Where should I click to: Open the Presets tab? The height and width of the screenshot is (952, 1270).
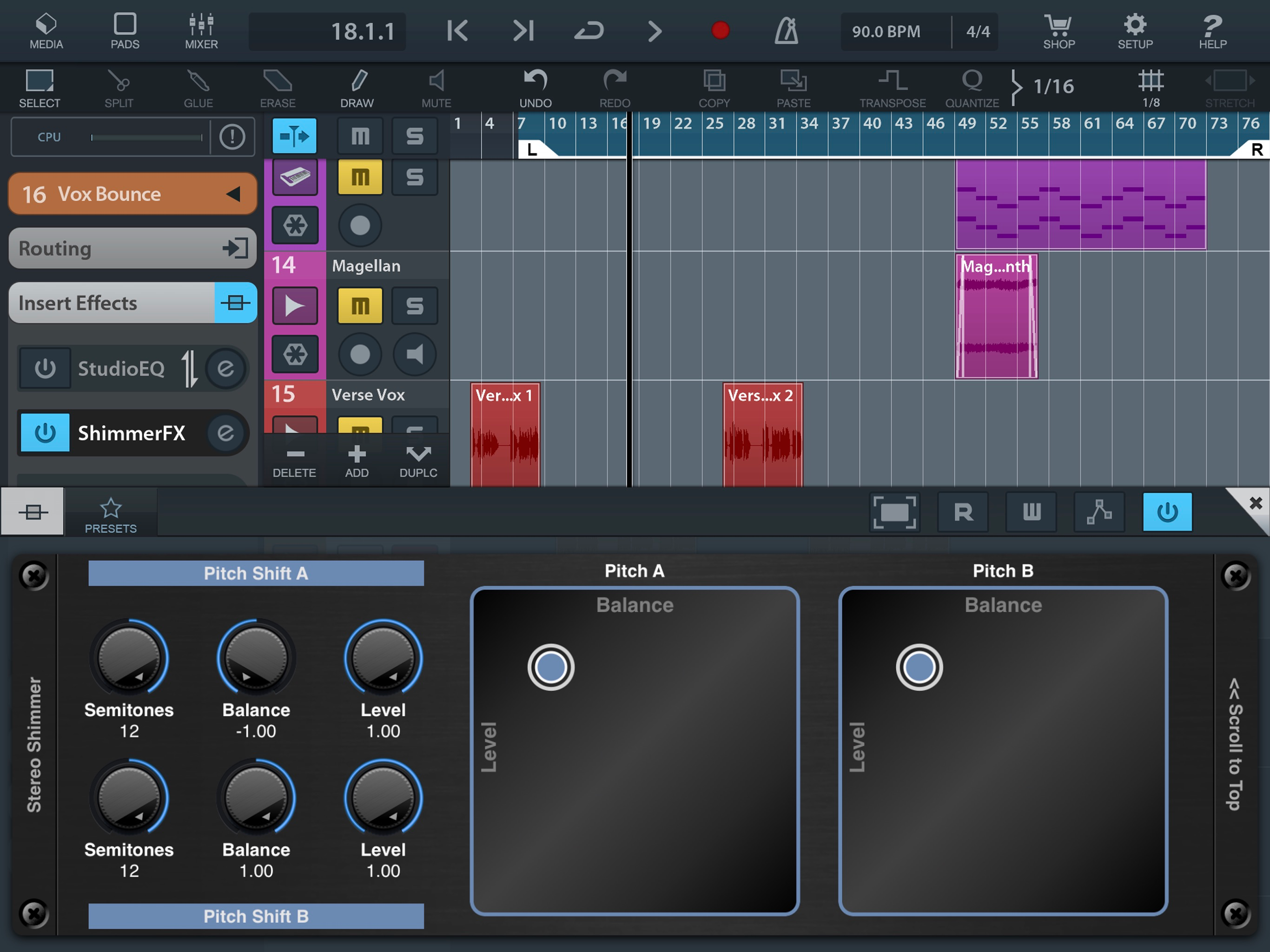110,514
